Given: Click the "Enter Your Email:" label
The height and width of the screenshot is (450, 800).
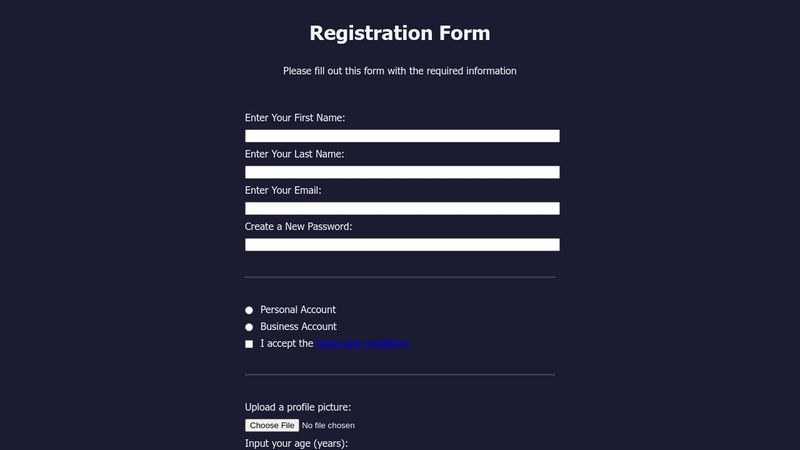Looking at the screenshot, I should (x=283, y=190).
